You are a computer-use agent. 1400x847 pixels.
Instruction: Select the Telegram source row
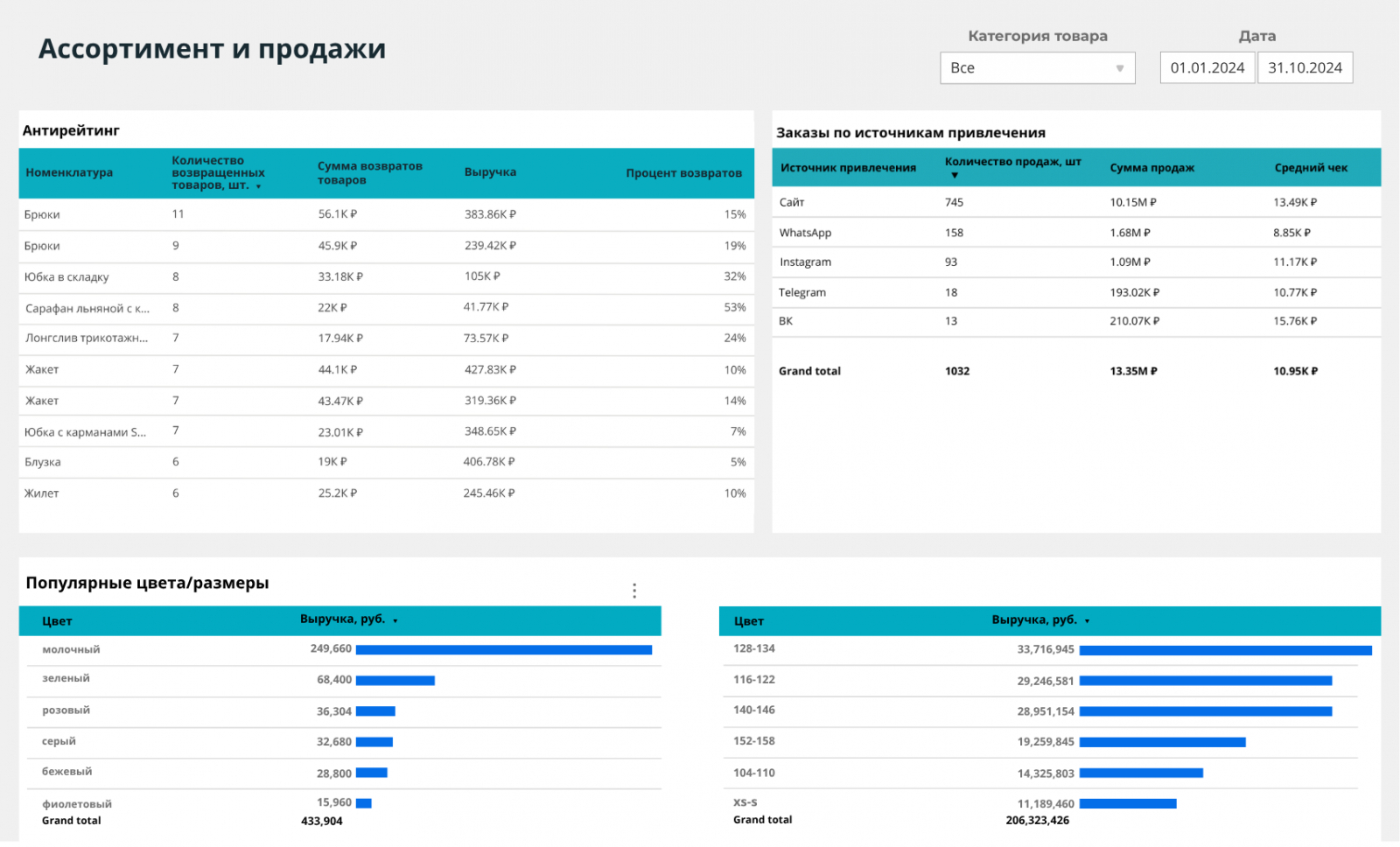1076,293
